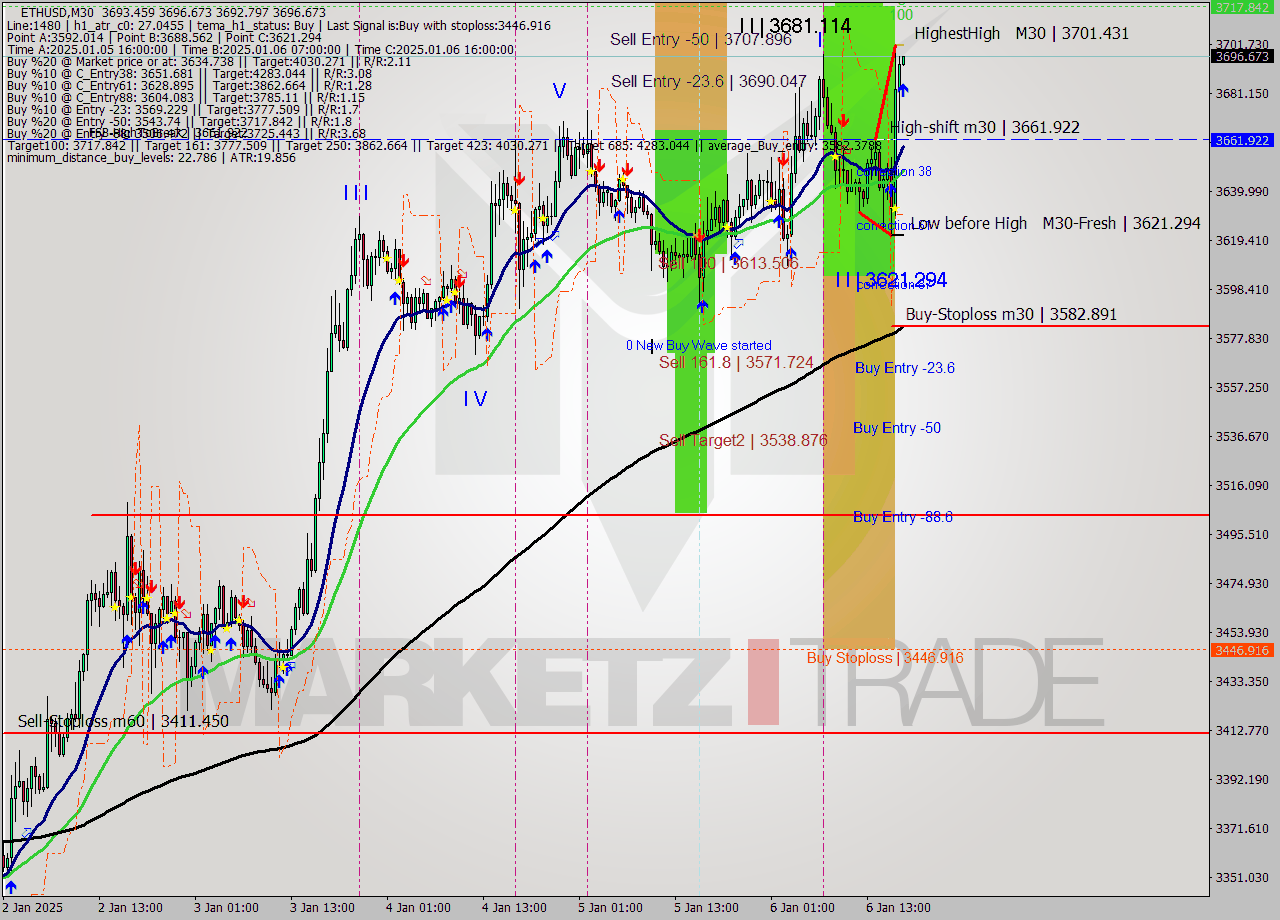Click the '5 Jan 01:00' time axis label

pyautogui.click(x=611, y=908)
